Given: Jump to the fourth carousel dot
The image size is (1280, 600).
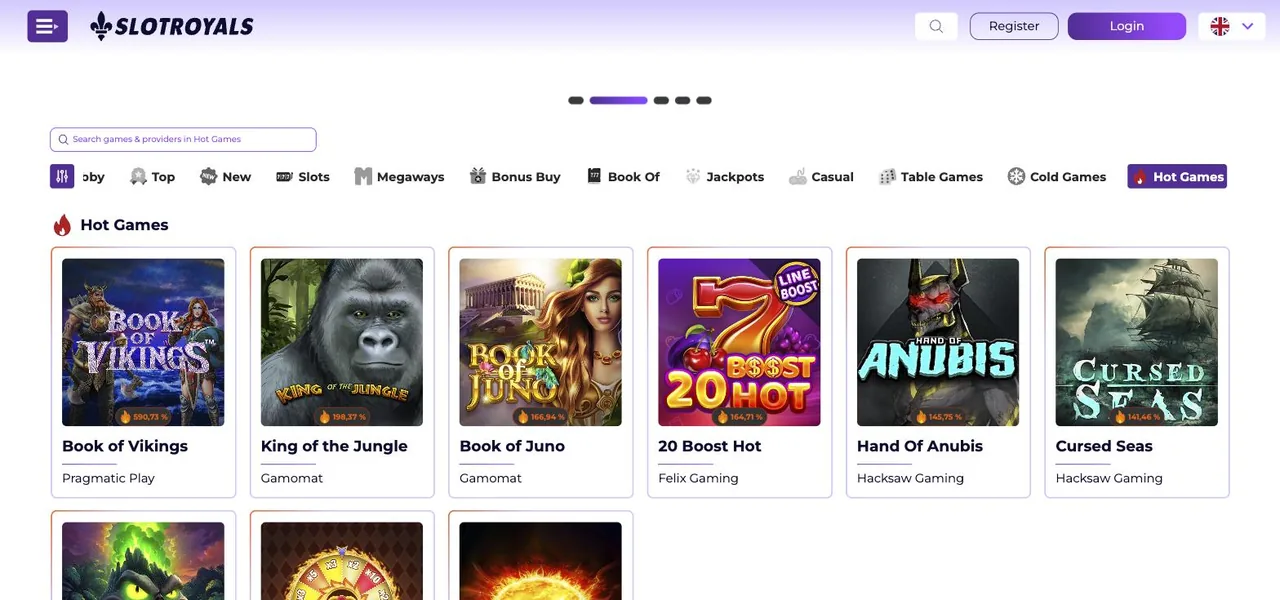Looking at the screenshot, I should click(682, 100).
